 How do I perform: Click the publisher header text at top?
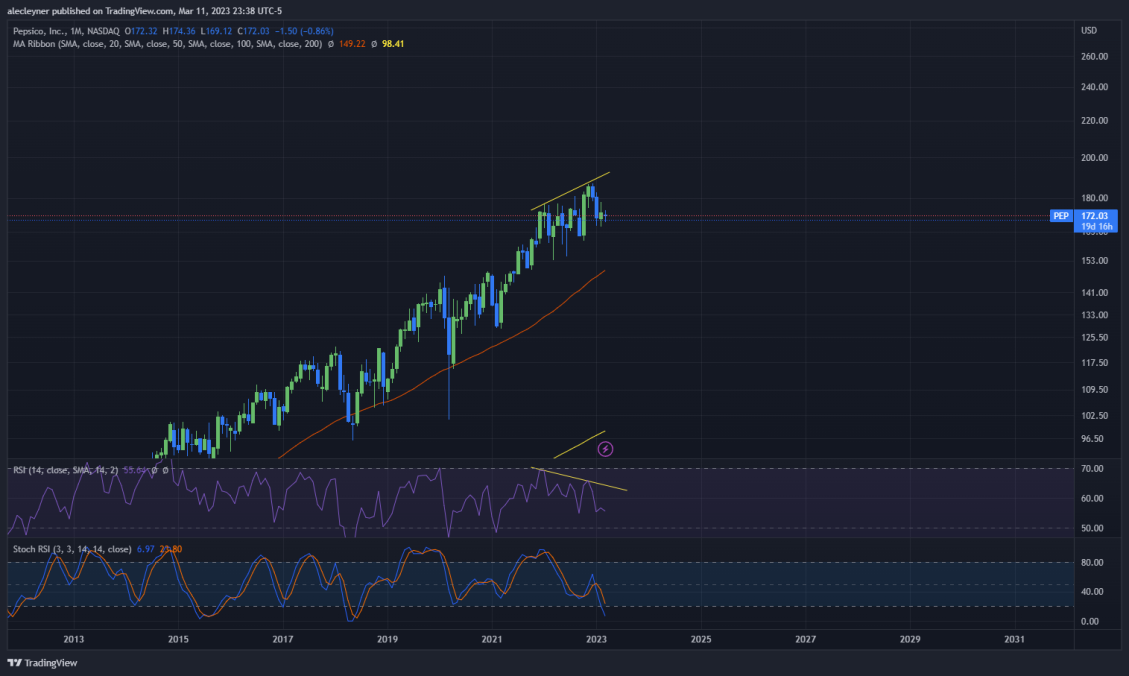pyautogui.click(x=145, y=11)
